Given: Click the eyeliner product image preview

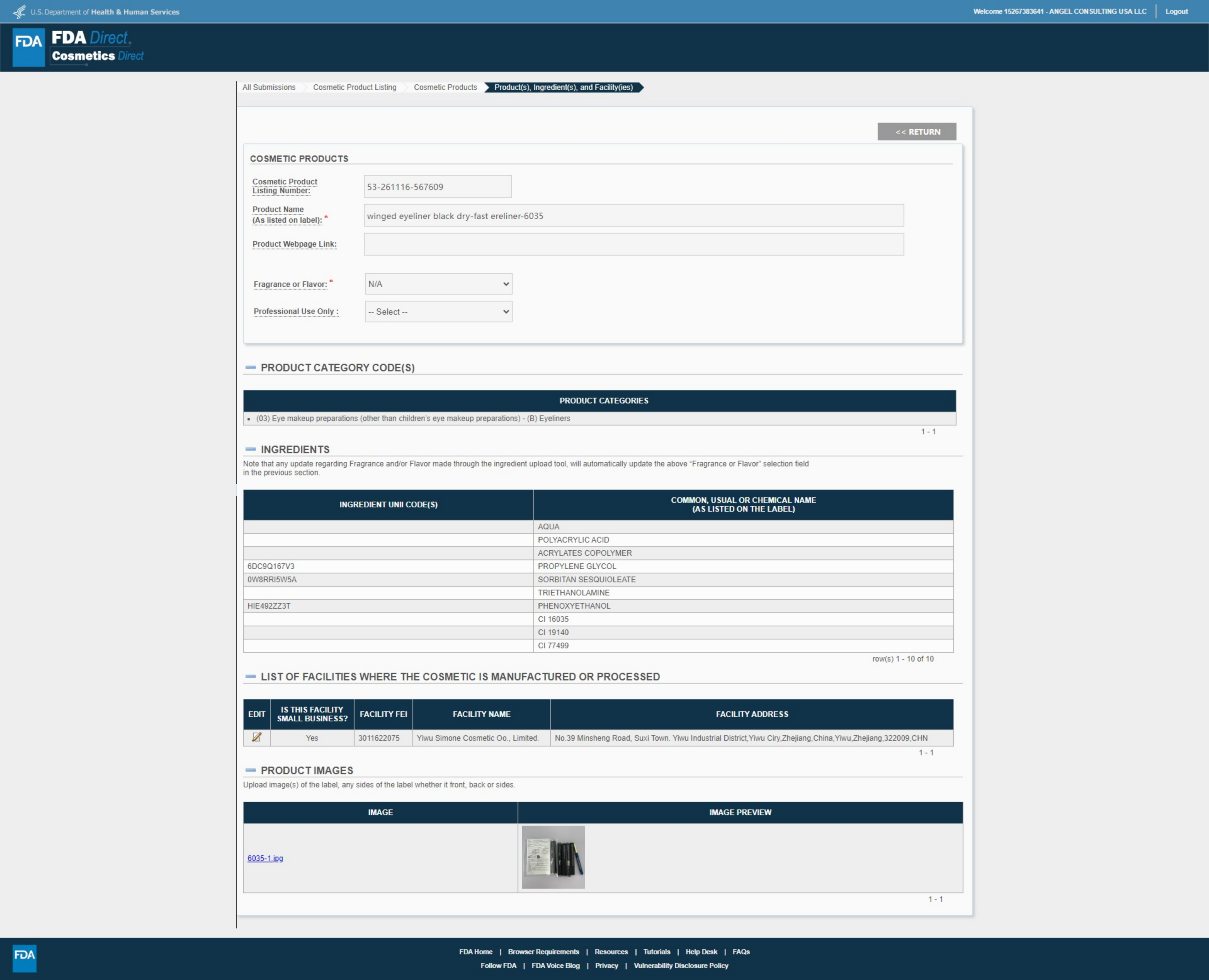Looking at the screenshot, I should tap(553, 857).
